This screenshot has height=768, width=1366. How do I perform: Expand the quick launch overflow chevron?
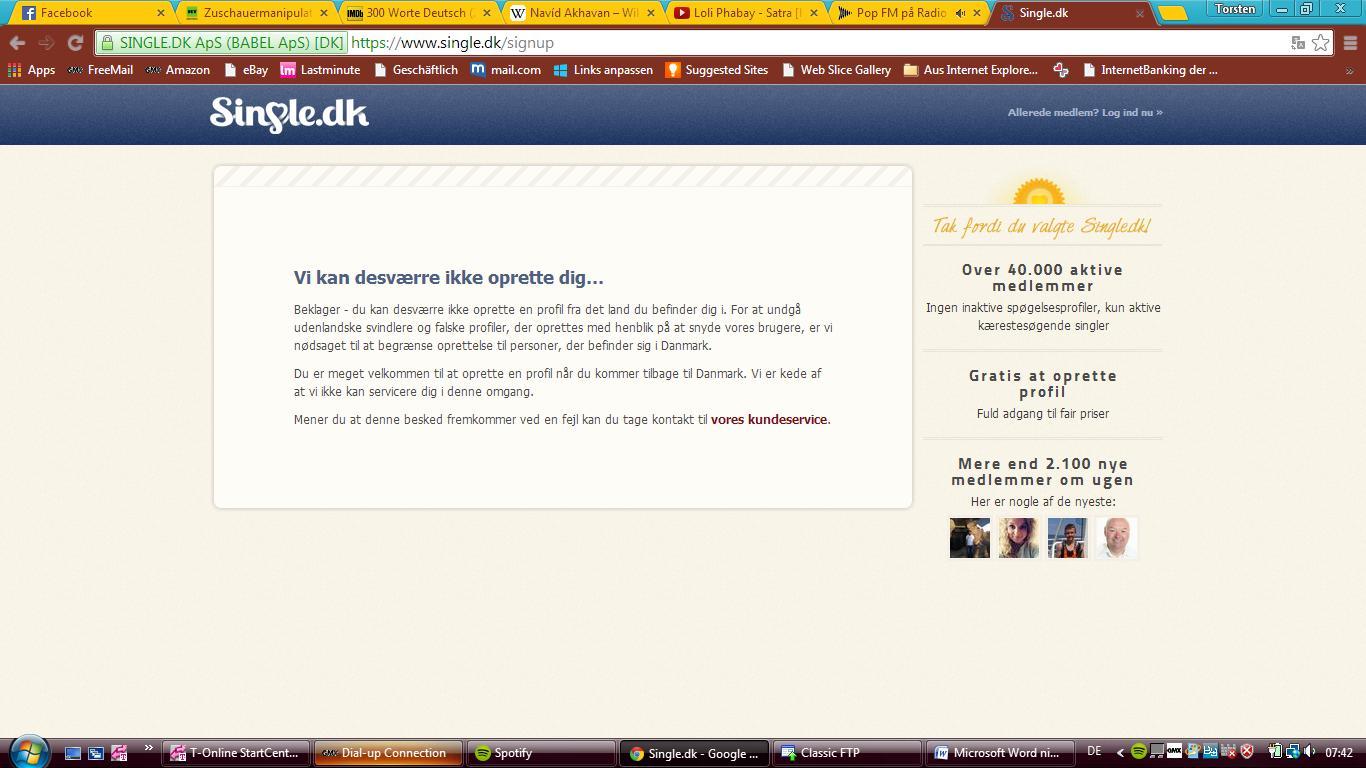tap(148, 748)
